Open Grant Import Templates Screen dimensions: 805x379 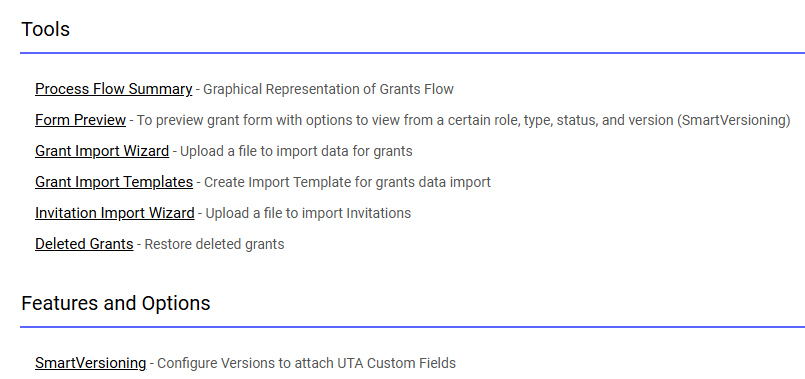[114, 182]
